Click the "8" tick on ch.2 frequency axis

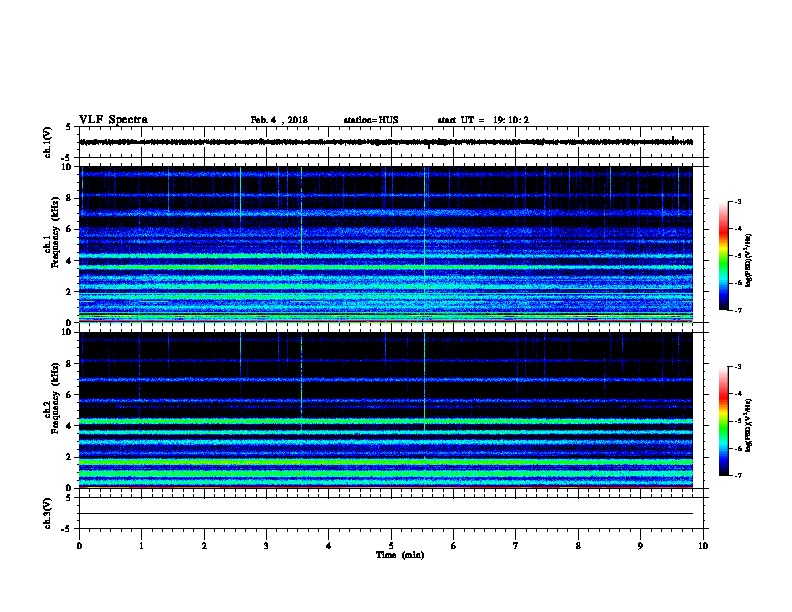[69, 364]
